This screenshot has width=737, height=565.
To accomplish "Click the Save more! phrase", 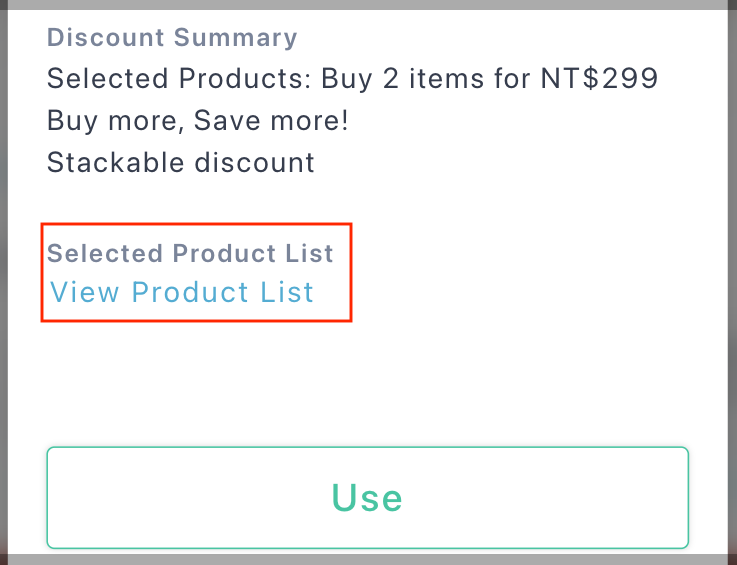I will coord(271,121).
